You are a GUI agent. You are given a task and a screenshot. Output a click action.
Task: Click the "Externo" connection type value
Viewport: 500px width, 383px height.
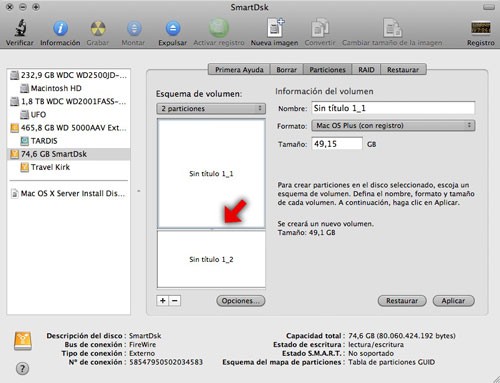tap(142, 353)
